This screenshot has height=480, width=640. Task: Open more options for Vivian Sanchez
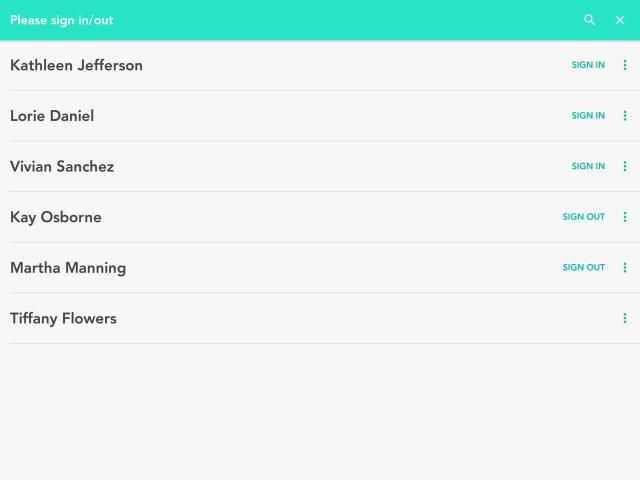pyautogui.click(x=625, y=166)
